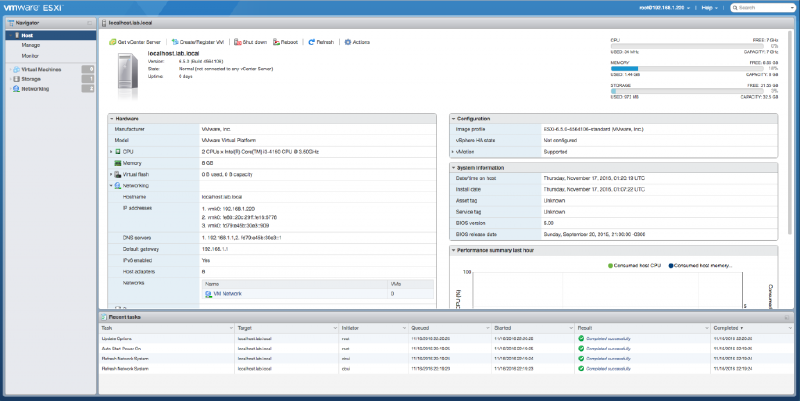Expand the vMotion configuration row
Image resolution: width=800 pixels, height=401 pixels.
pos(454,151)
